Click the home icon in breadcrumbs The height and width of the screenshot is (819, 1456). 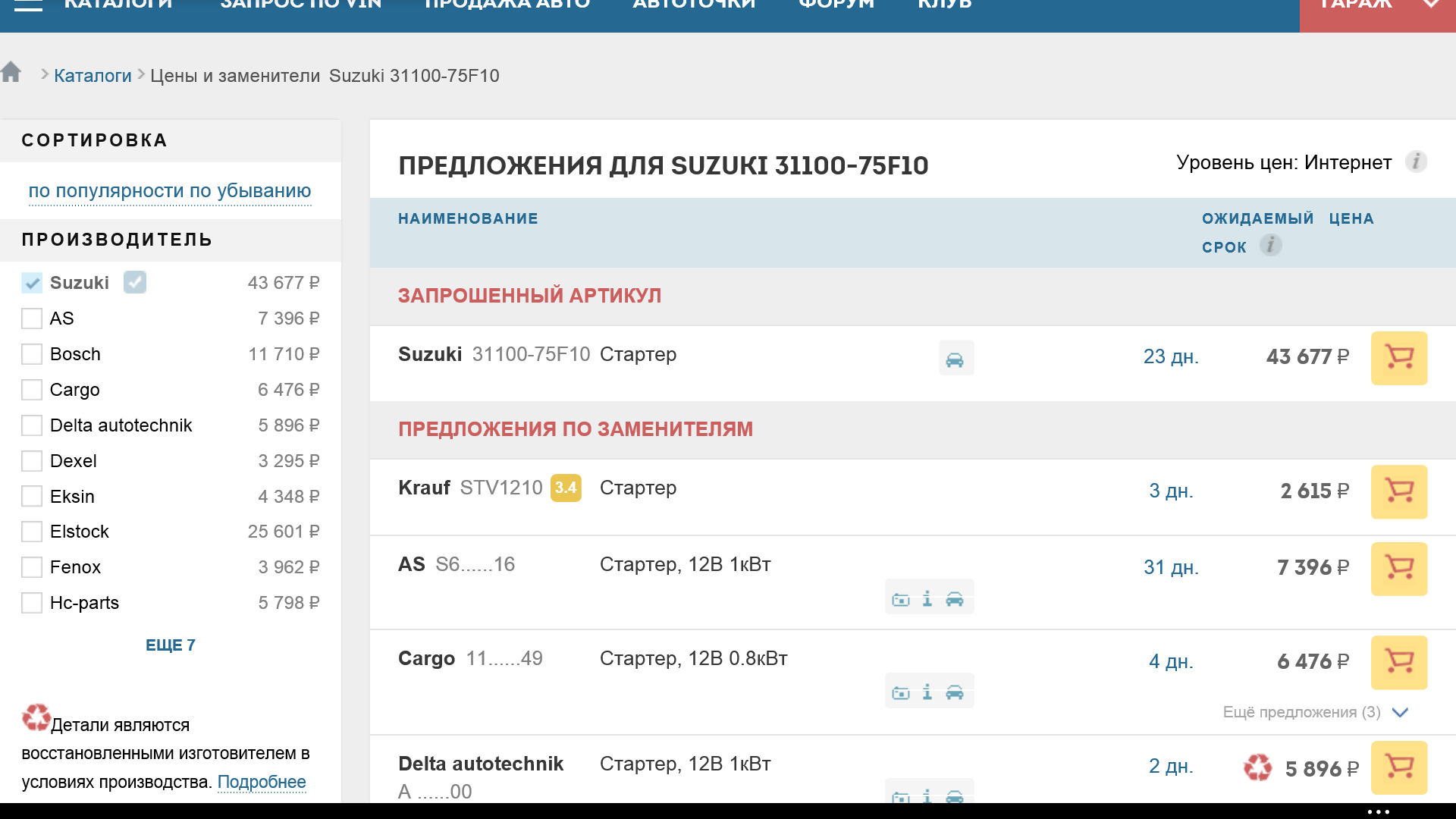[x=11, y=73]
